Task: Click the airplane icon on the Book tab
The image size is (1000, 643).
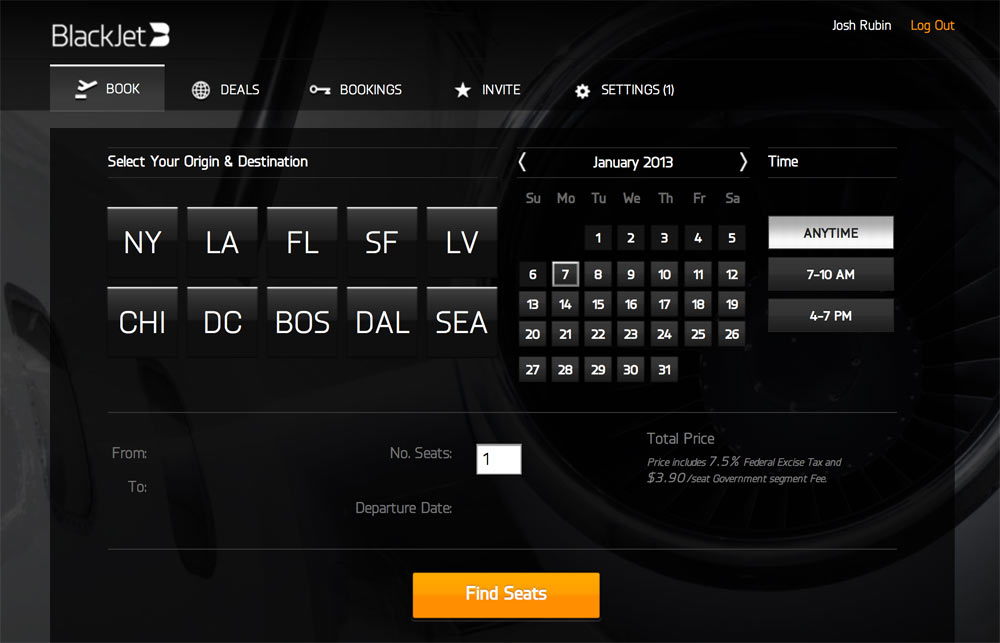Action: tap(87, 89)
